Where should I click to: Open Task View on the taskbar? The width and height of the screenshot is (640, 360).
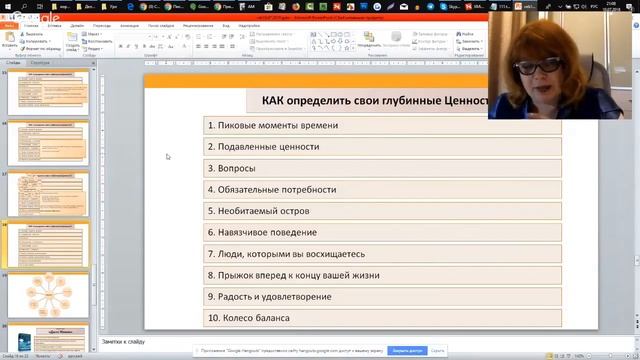click(x=40, y=7)
